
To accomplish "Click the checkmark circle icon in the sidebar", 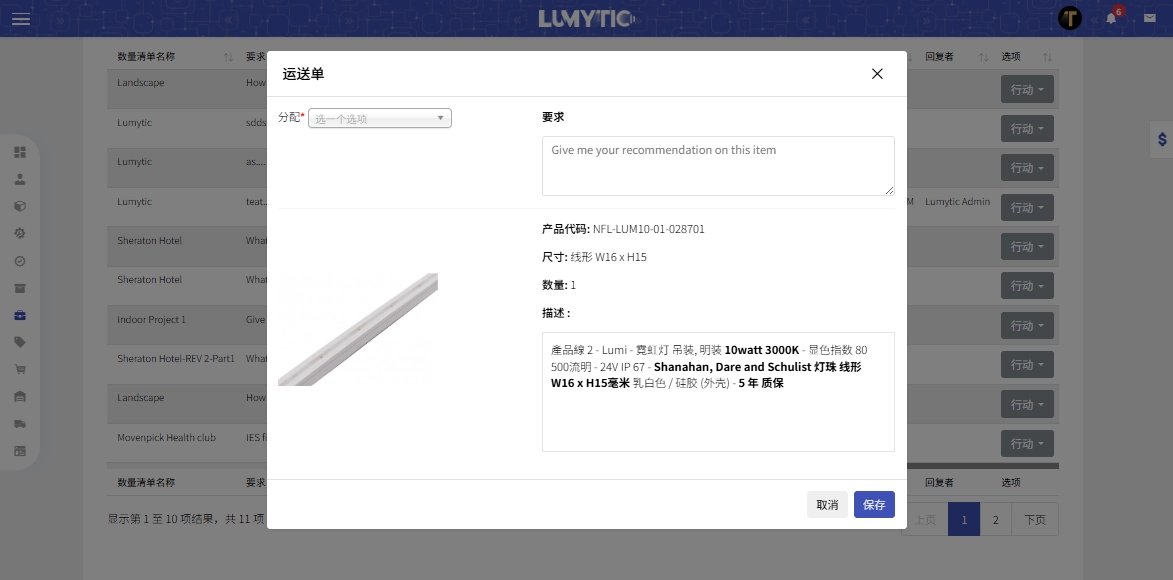I will coord(20,260).
